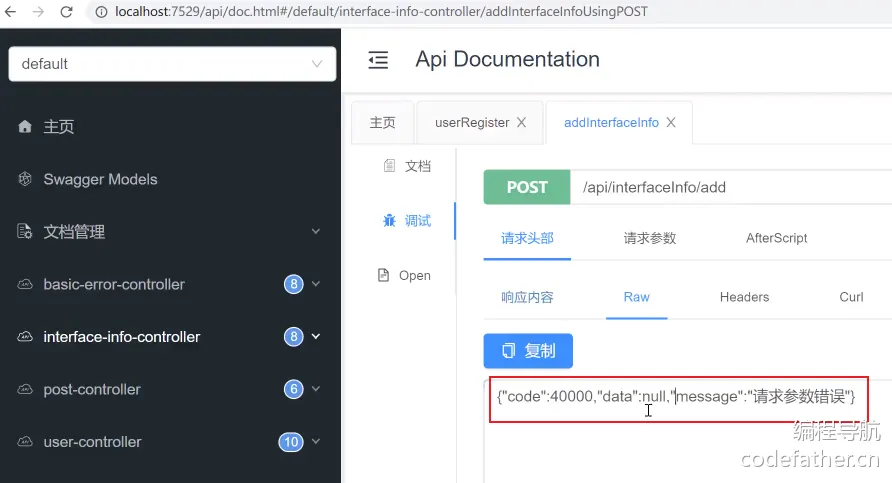
Task: Click the Swagger Models icon
Action: pyautogui.click(x=25, y=179)
